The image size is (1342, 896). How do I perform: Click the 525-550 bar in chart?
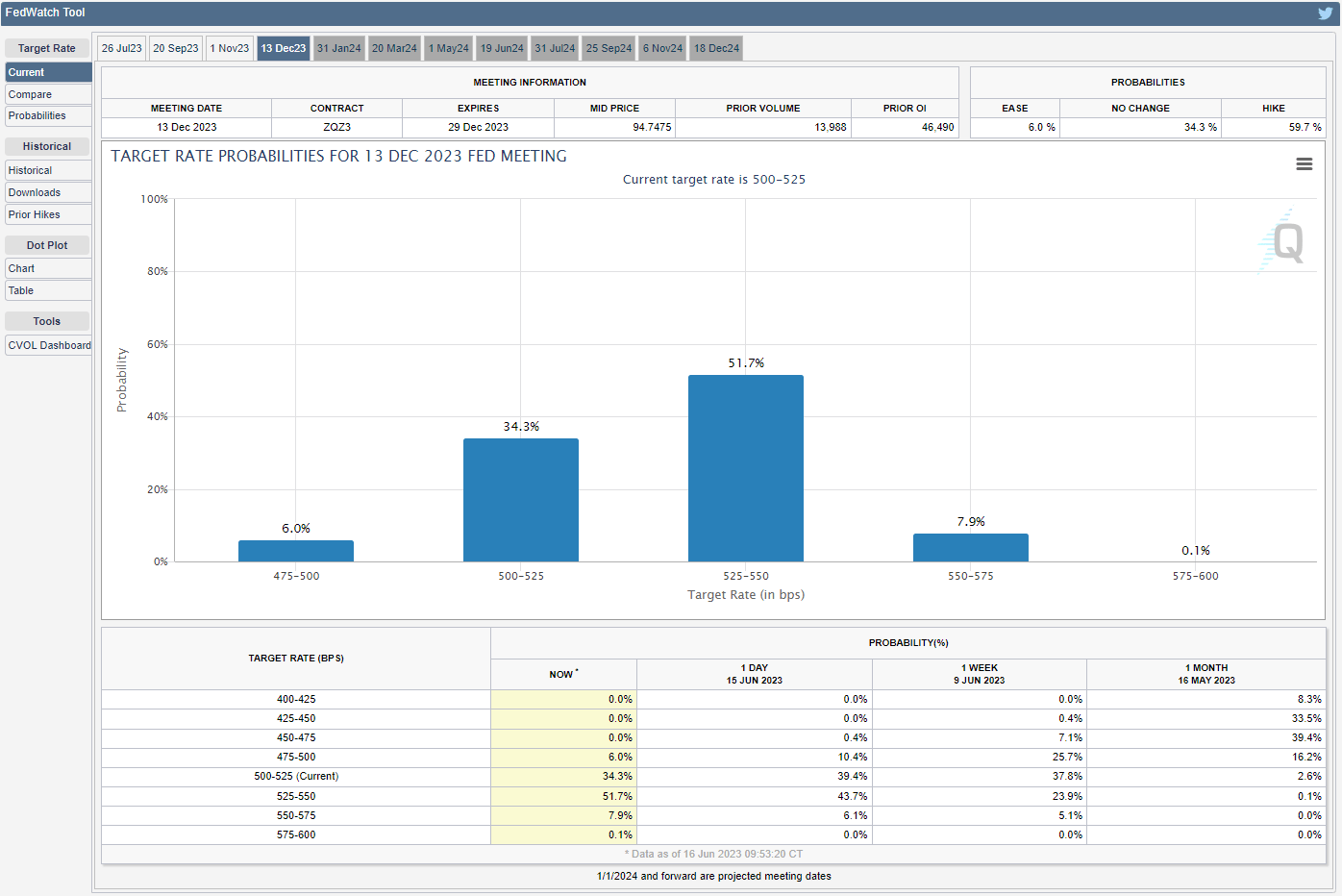point(746,468)
